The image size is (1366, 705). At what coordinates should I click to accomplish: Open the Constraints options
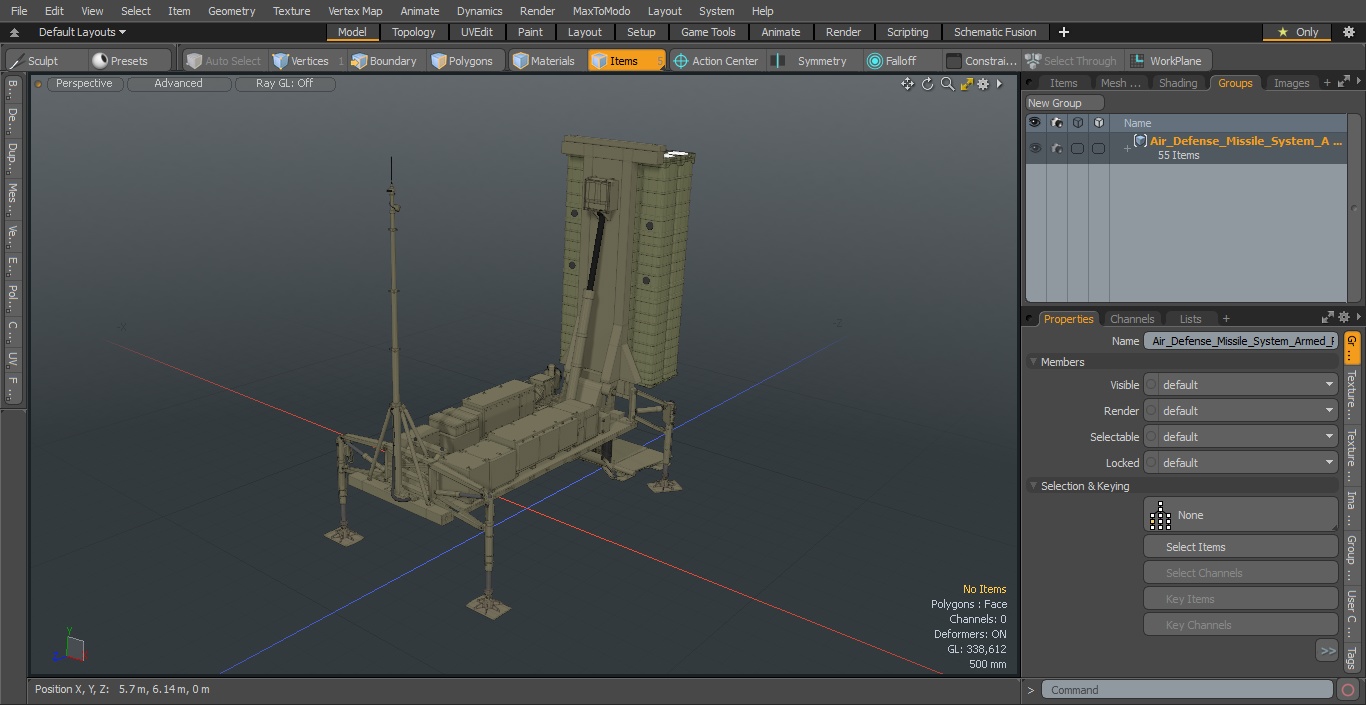point(981,61)
